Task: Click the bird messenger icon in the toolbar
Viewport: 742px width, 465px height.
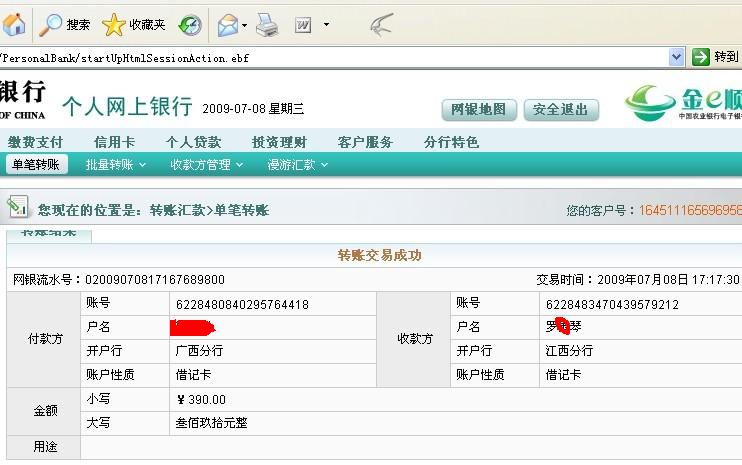Action: 382,25
